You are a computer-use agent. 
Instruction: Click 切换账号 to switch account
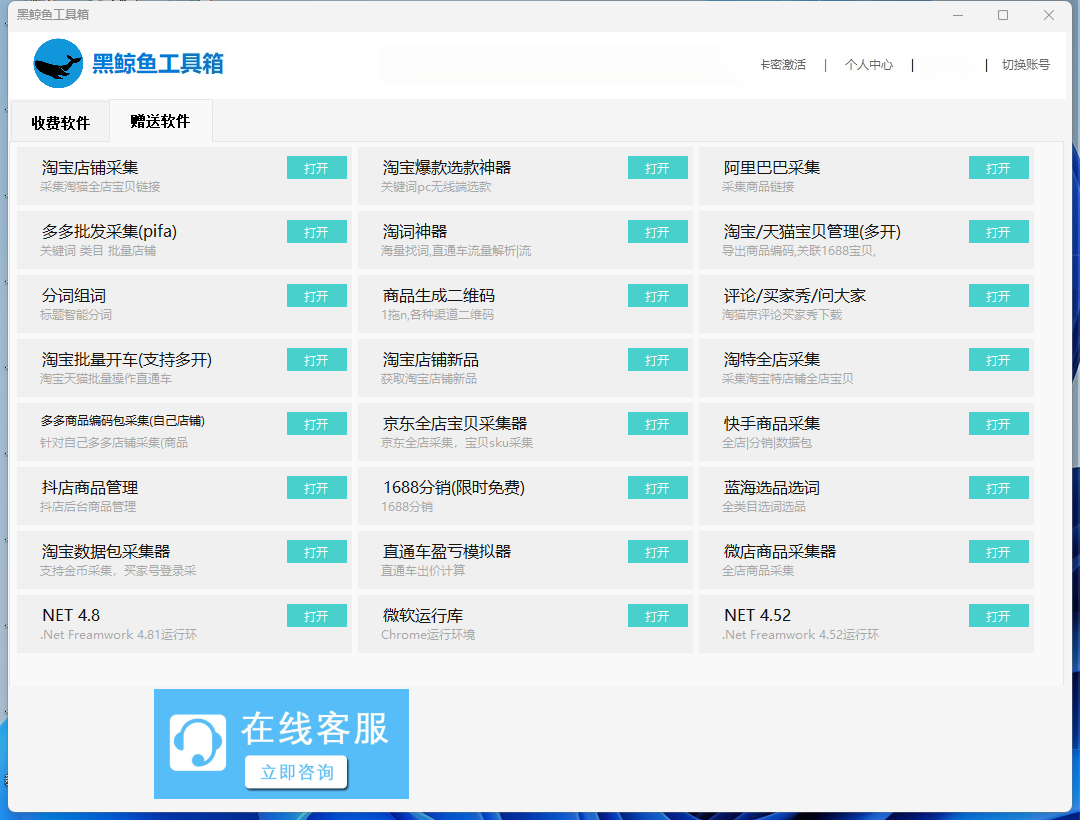tap(1025, 65)
